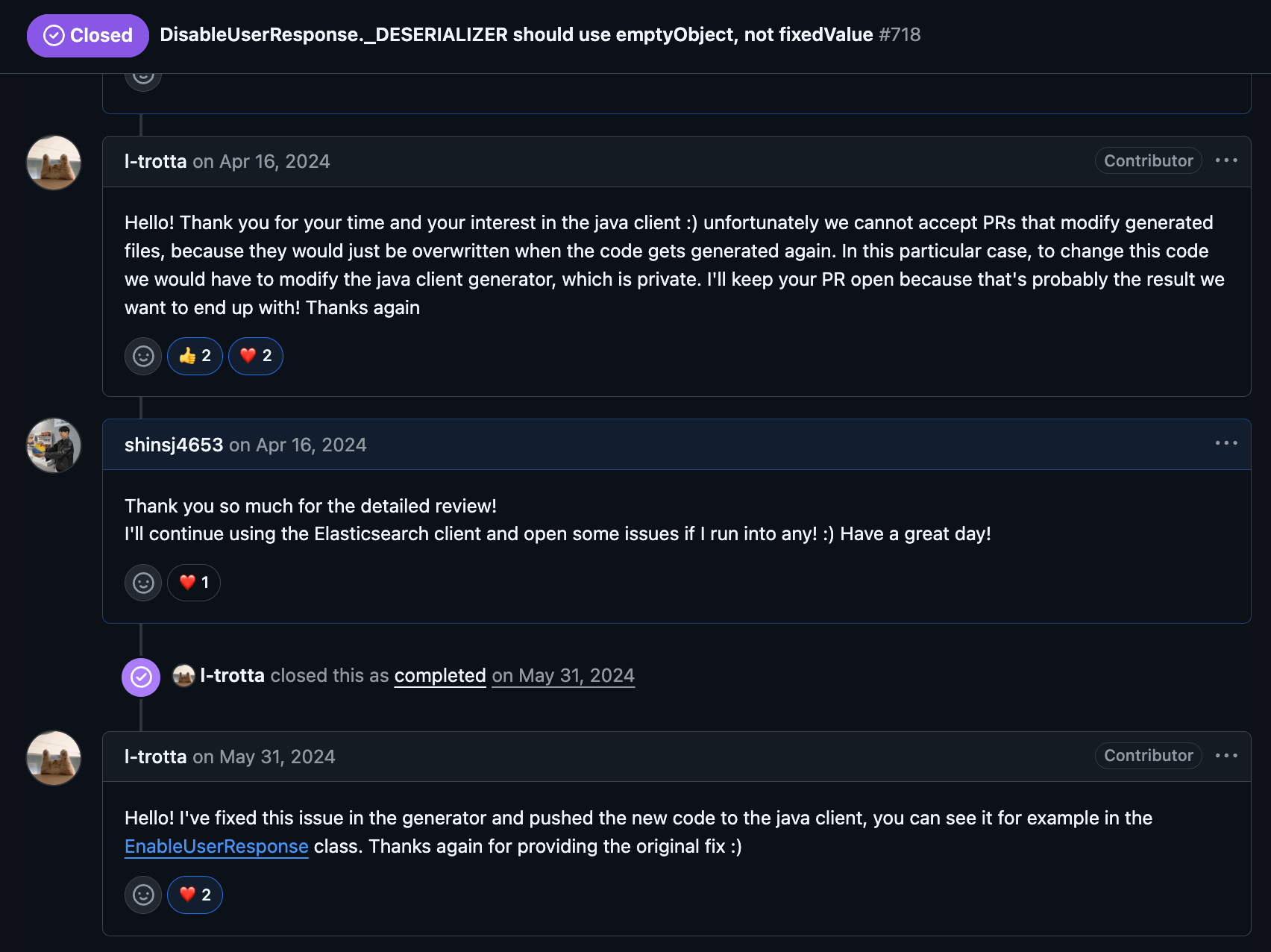
Task: Open options menu on shinsj4653's comment
Action: click(x=1226, y=443)
